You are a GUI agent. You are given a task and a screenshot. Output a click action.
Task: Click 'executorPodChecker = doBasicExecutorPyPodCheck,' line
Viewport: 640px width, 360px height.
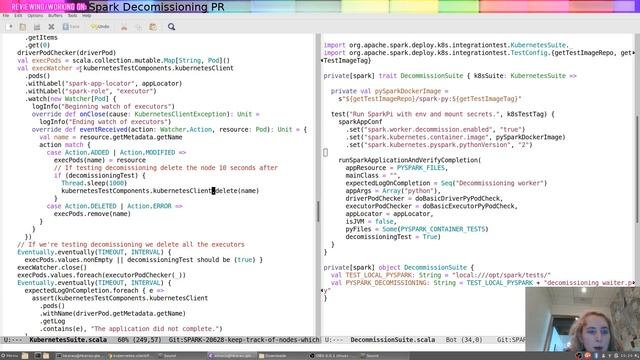431,206
